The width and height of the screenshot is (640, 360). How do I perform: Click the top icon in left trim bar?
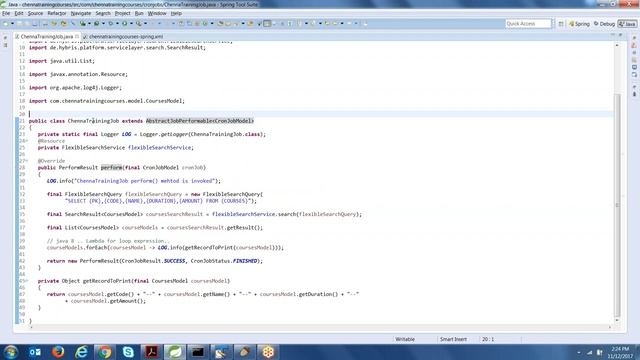5,38
